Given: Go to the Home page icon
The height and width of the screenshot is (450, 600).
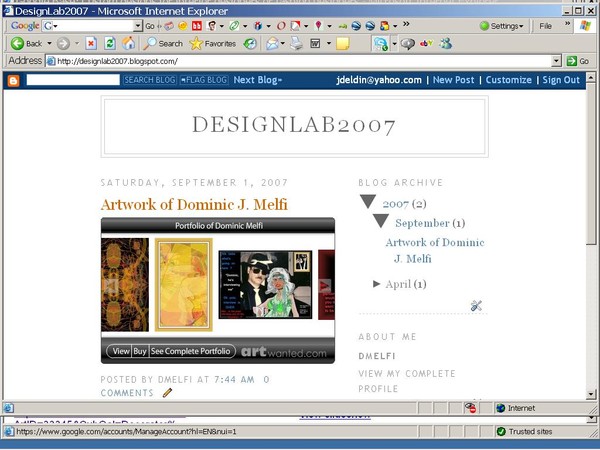Looking at the screenshot, I should (x=129, y=44).
